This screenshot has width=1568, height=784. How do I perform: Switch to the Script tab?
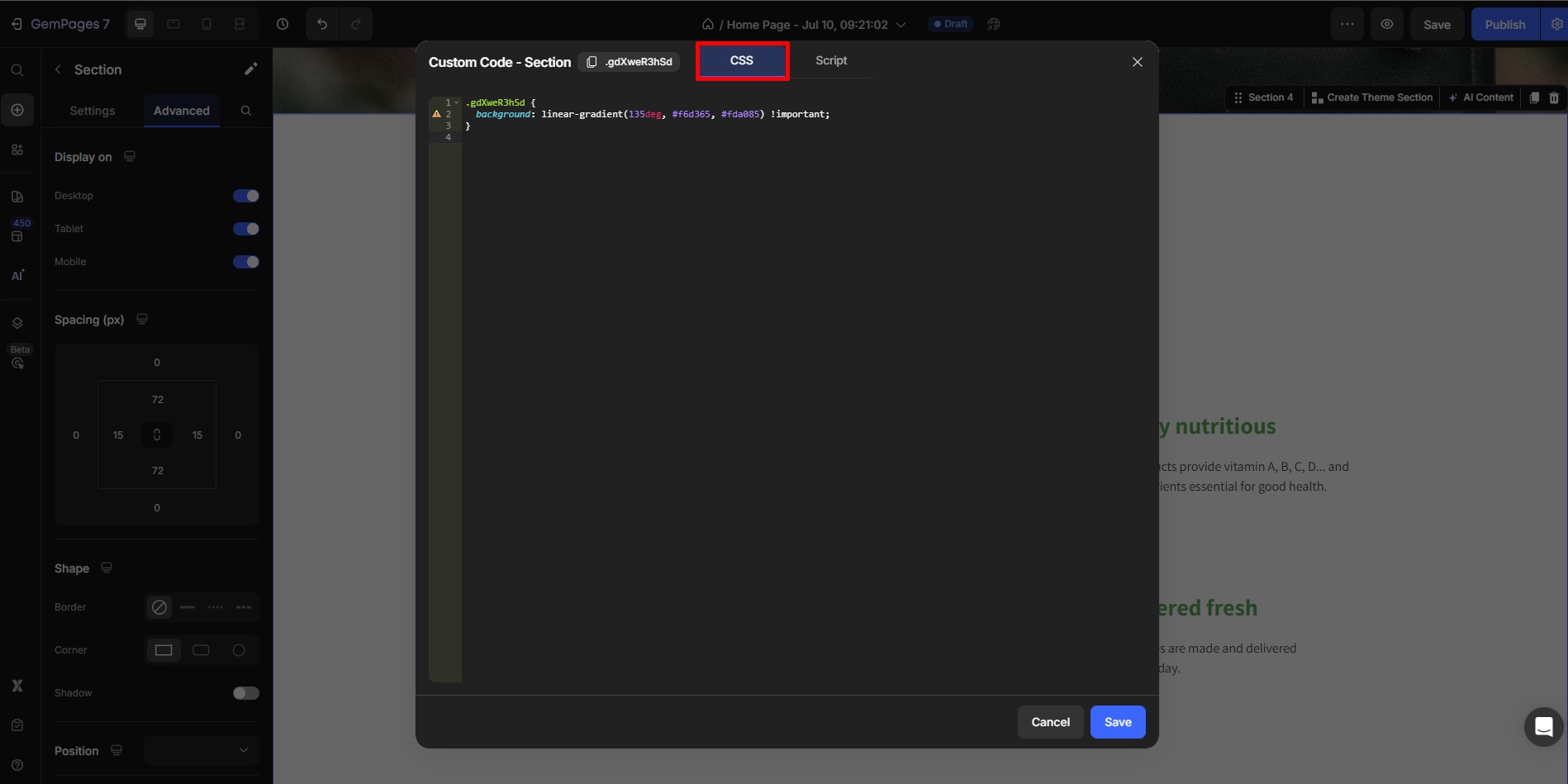point(830,59)
